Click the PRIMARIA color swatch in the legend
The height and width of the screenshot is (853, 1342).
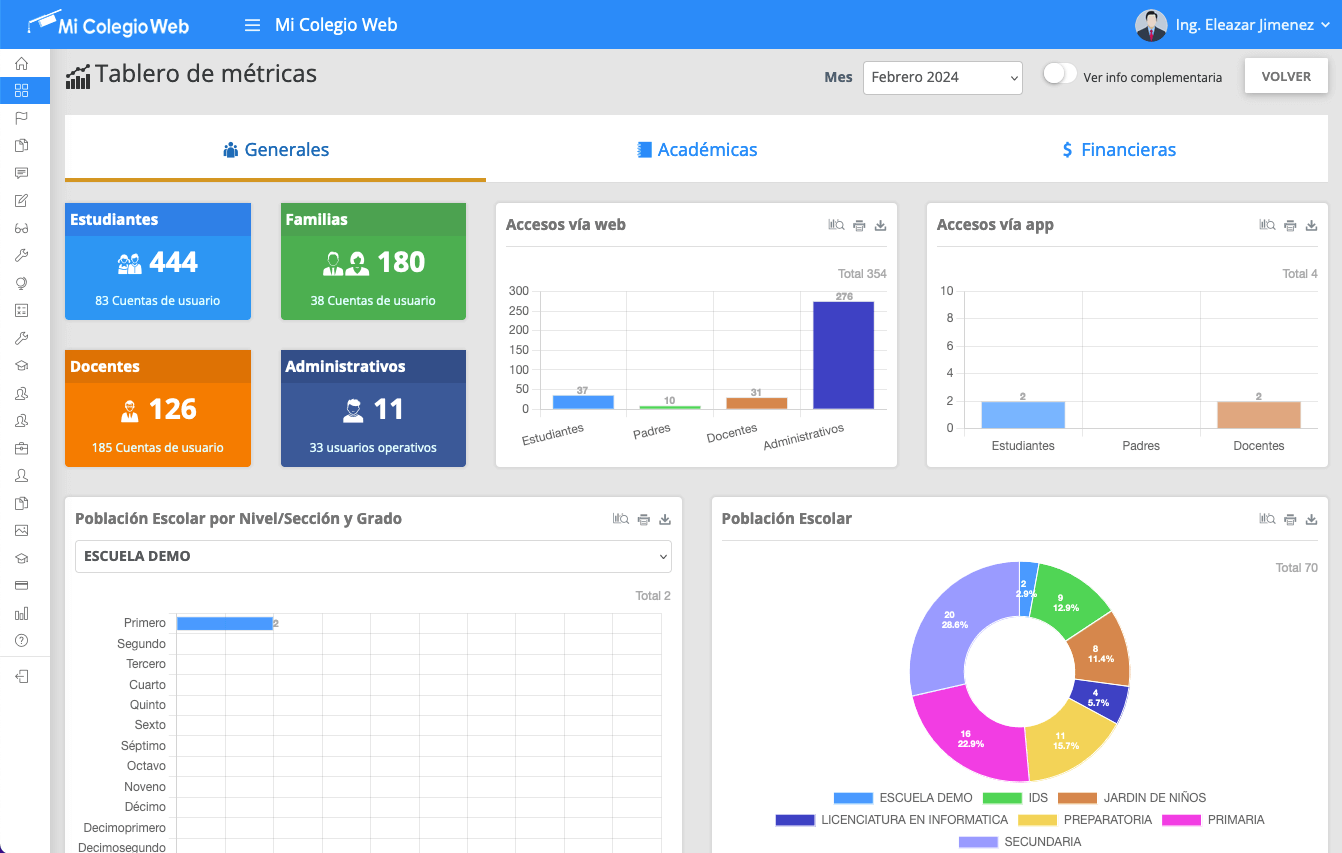tap(1177, 820)
